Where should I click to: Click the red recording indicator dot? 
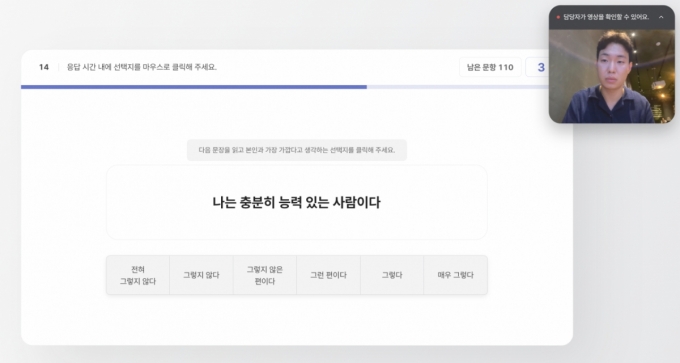(558, 17)
